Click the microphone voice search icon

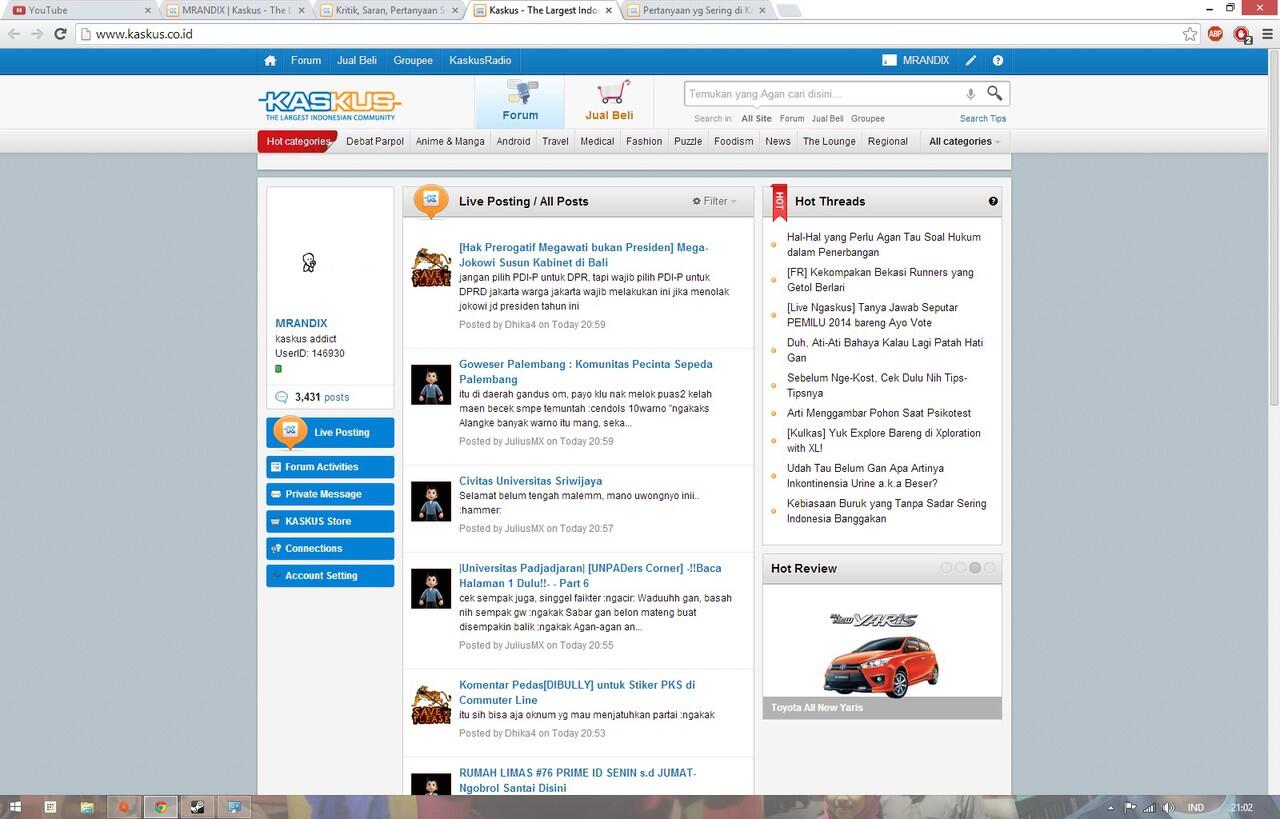tap(970, 94)
